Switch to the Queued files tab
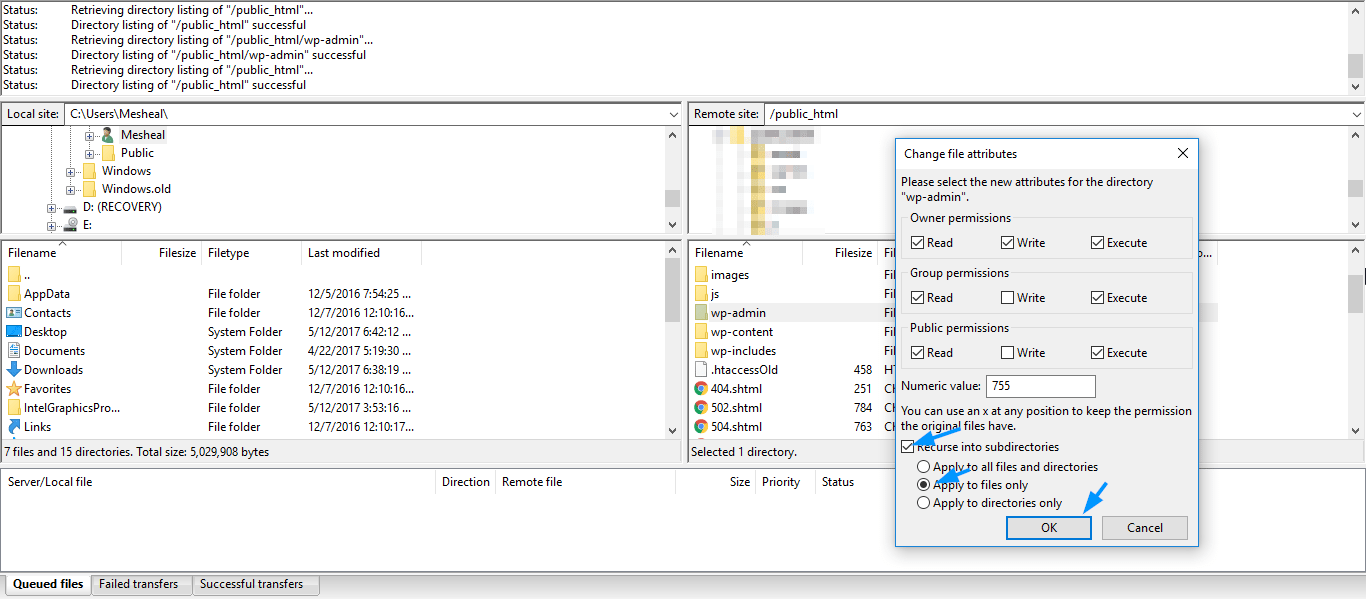 click(x=48, y=584)
